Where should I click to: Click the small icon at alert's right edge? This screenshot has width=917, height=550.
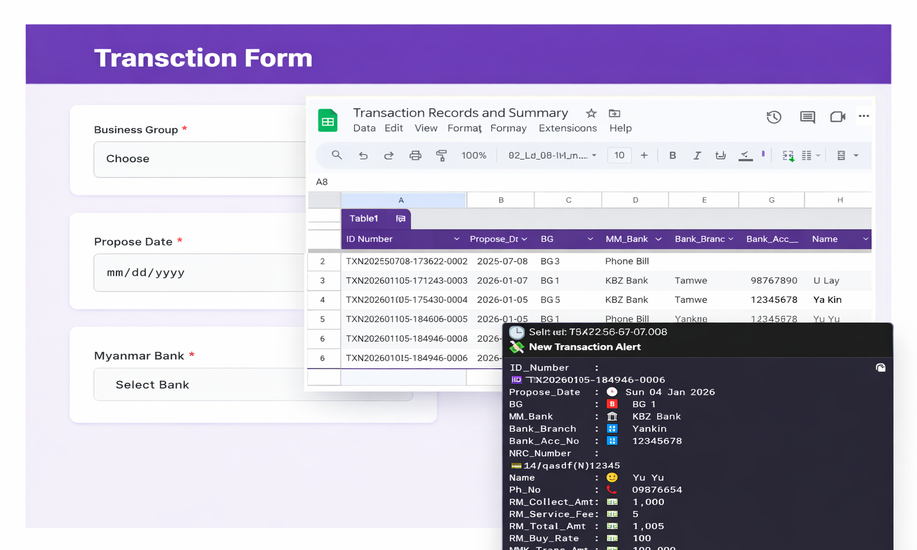click(880, 367)
